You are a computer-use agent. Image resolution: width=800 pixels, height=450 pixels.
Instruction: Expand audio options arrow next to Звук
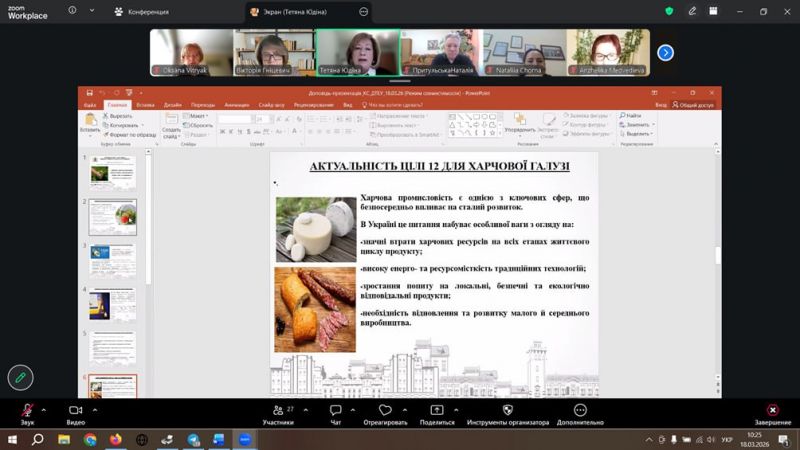tap(46, 409)
